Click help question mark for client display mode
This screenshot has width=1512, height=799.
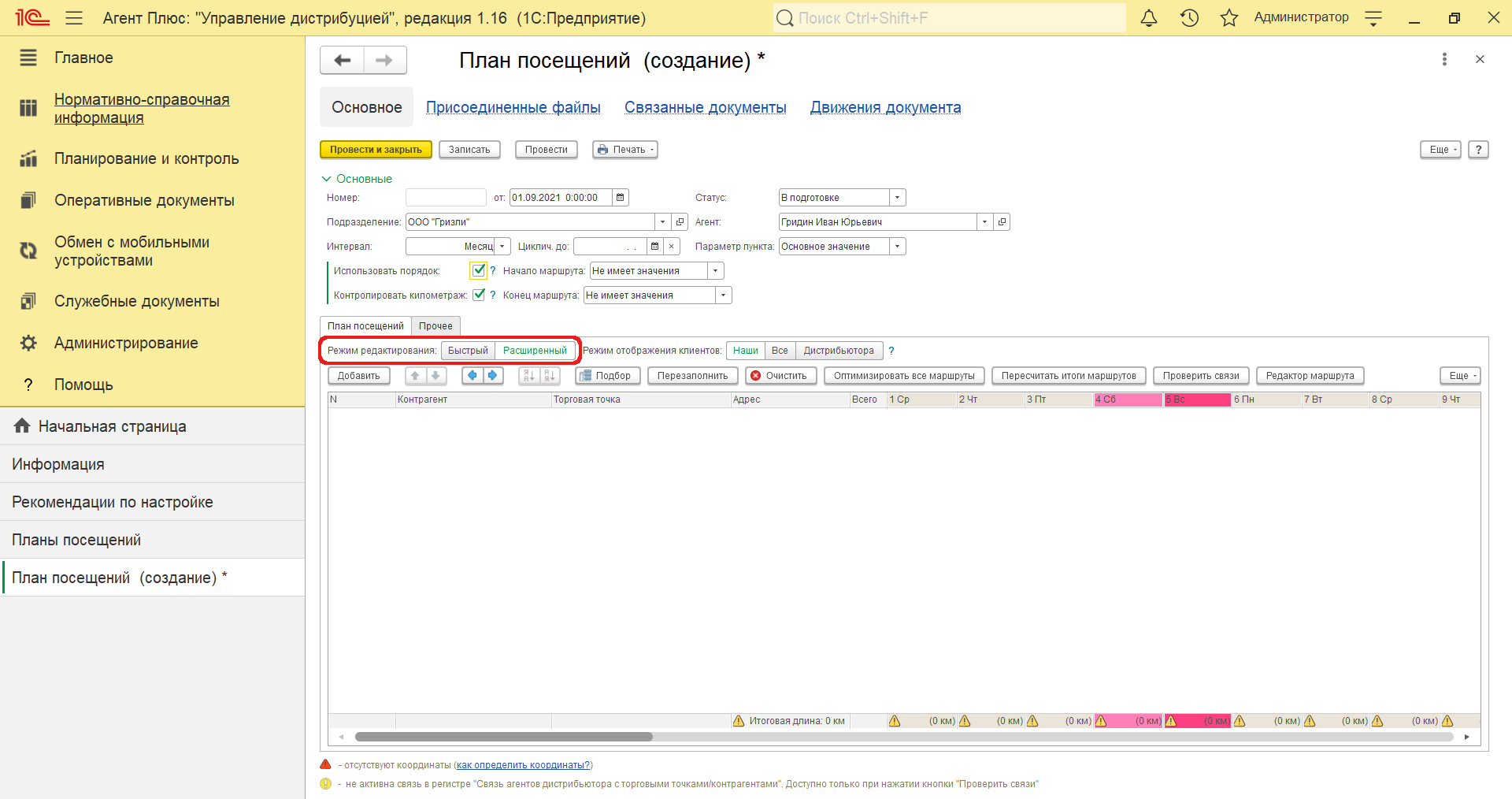coord(891,351)
